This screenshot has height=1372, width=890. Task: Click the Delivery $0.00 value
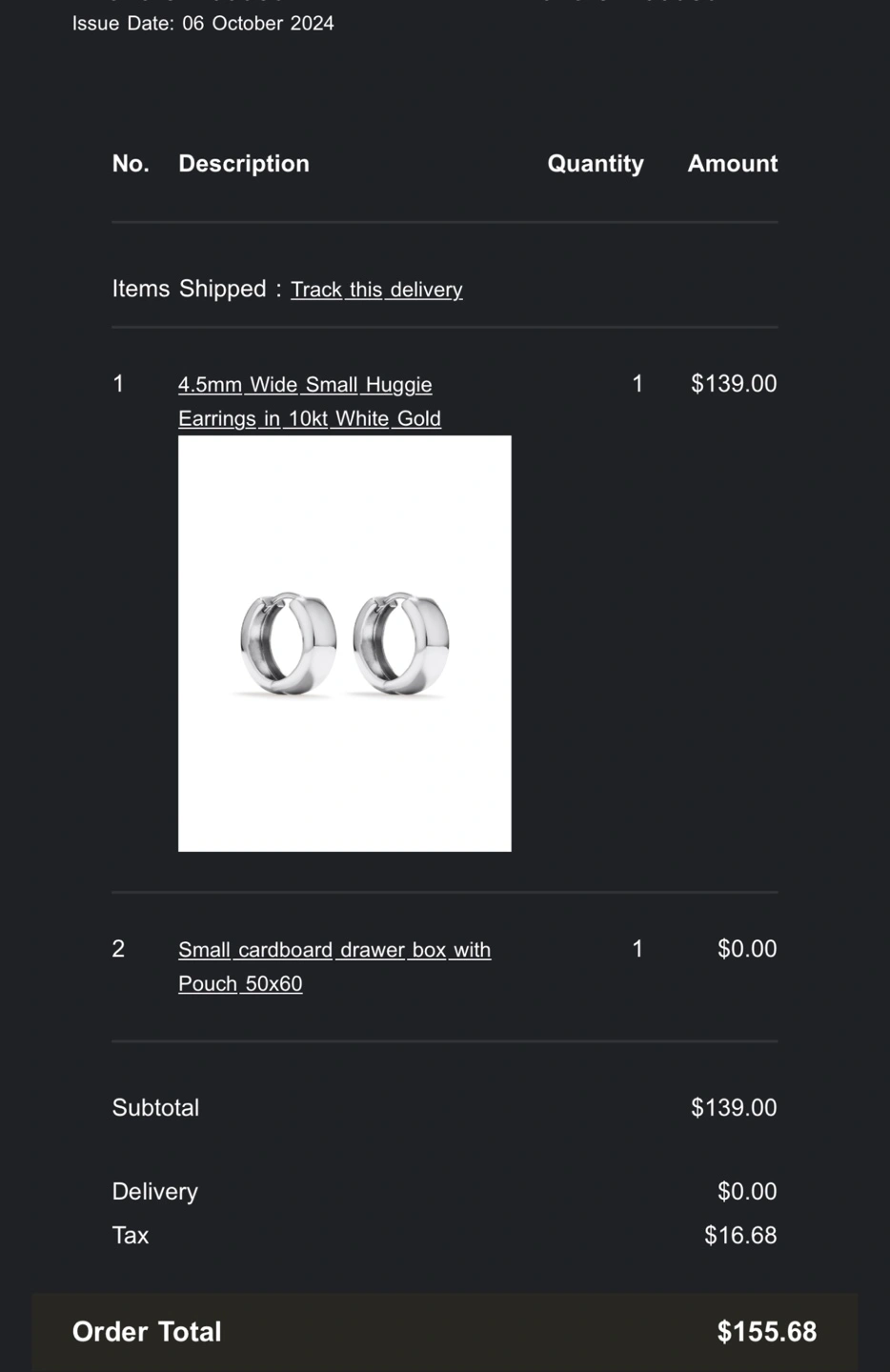(747, 1192)
